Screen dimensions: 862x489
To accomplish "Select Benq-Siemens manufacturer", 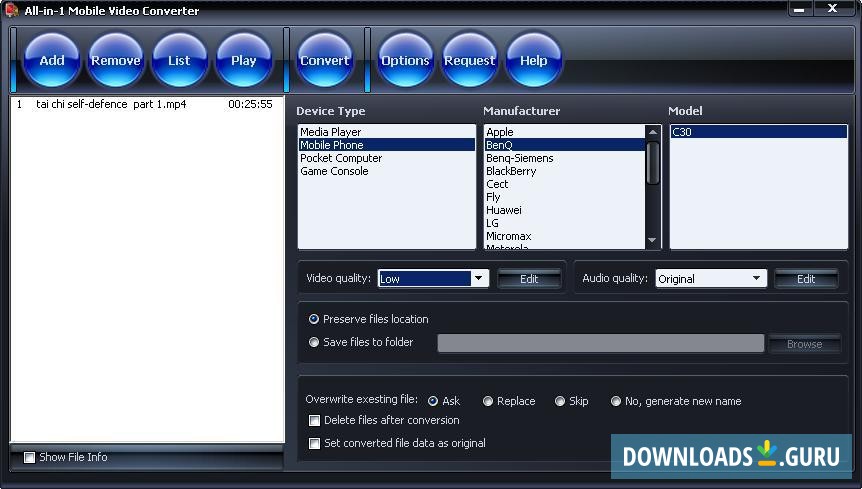I will pyautogui.click(x=565, y=158).
